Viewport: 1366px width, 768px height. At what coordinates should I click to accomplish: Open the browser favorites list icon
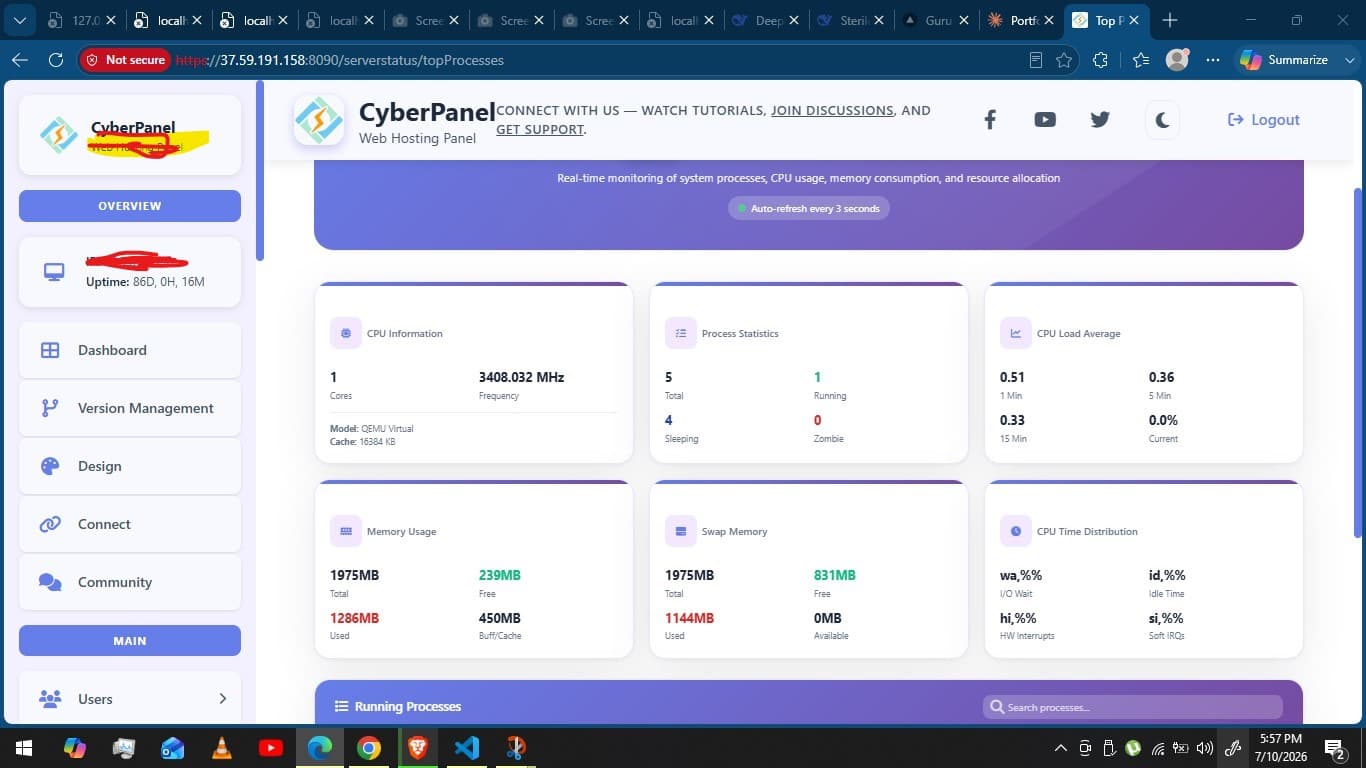[1141, 60]
